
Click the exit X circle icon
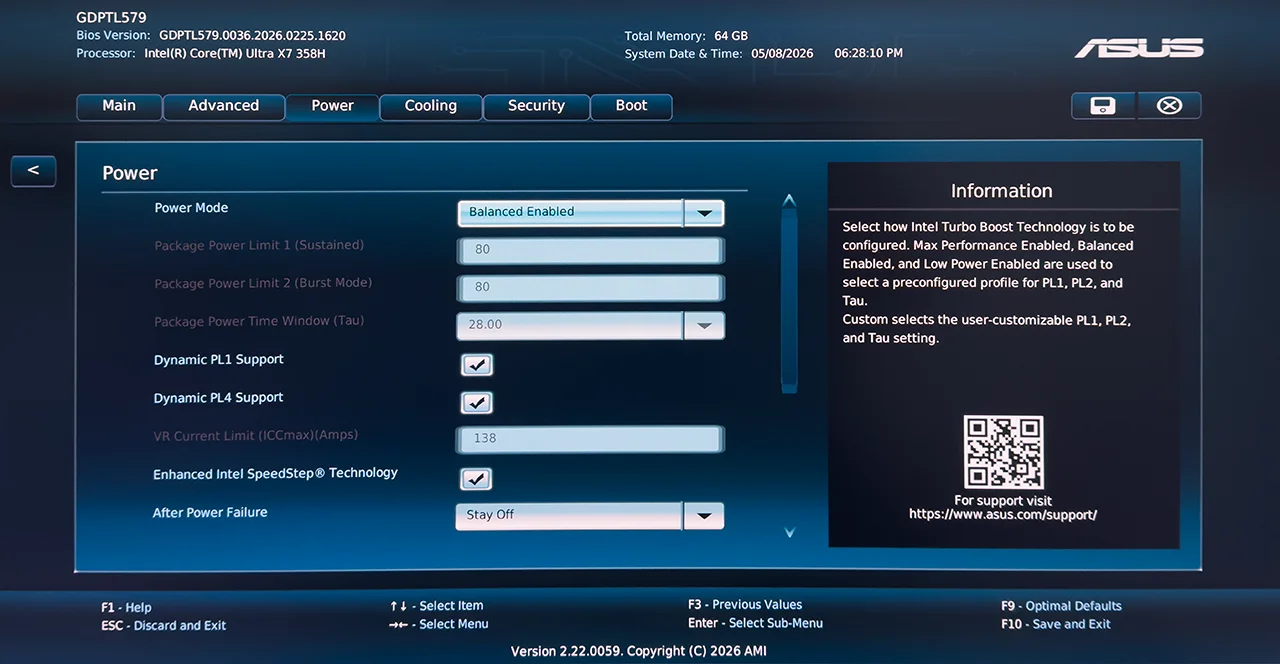click(1169, 106)
